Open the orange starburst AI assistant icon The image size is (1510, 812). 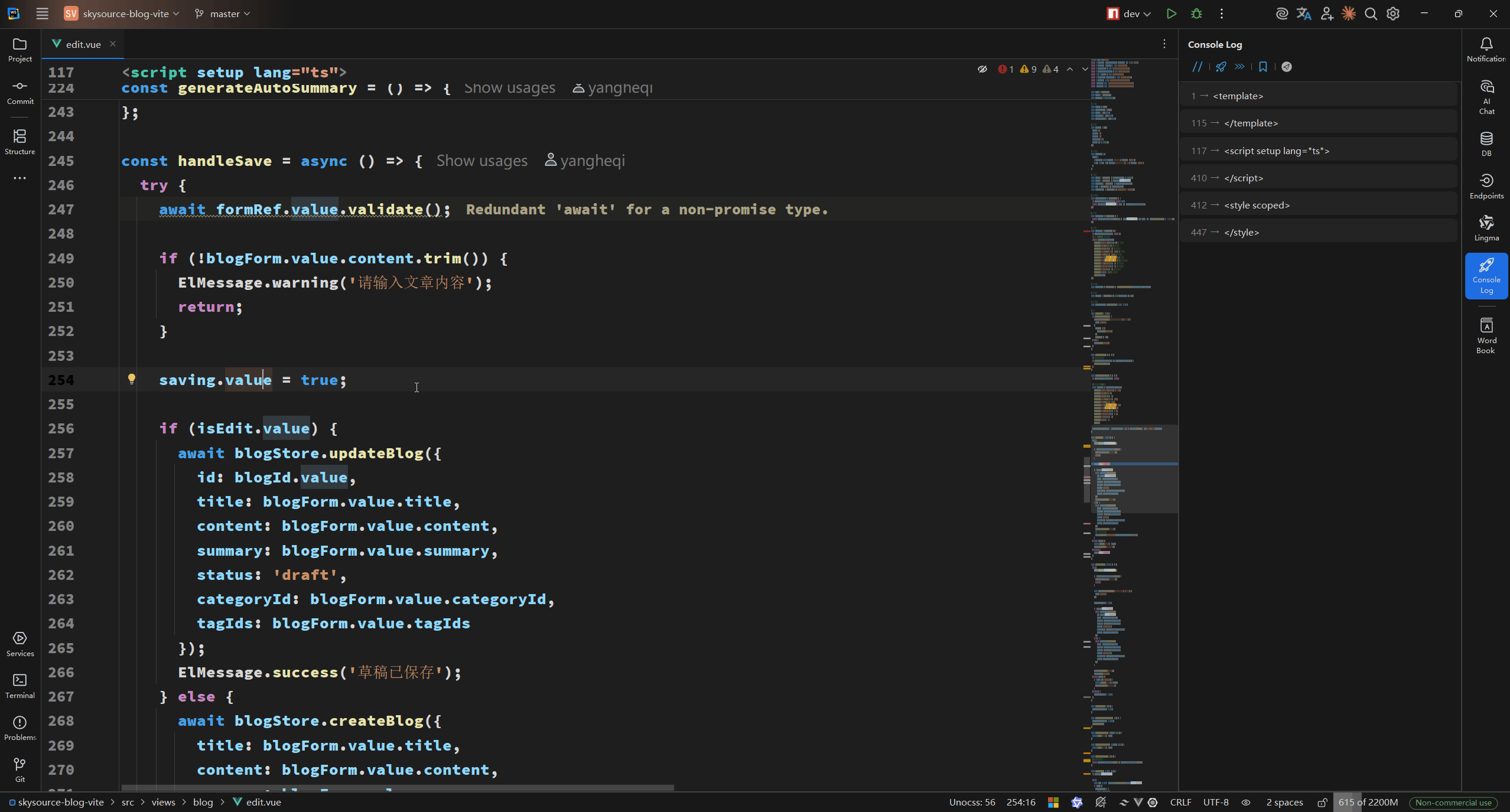[x=1349, y=14]
